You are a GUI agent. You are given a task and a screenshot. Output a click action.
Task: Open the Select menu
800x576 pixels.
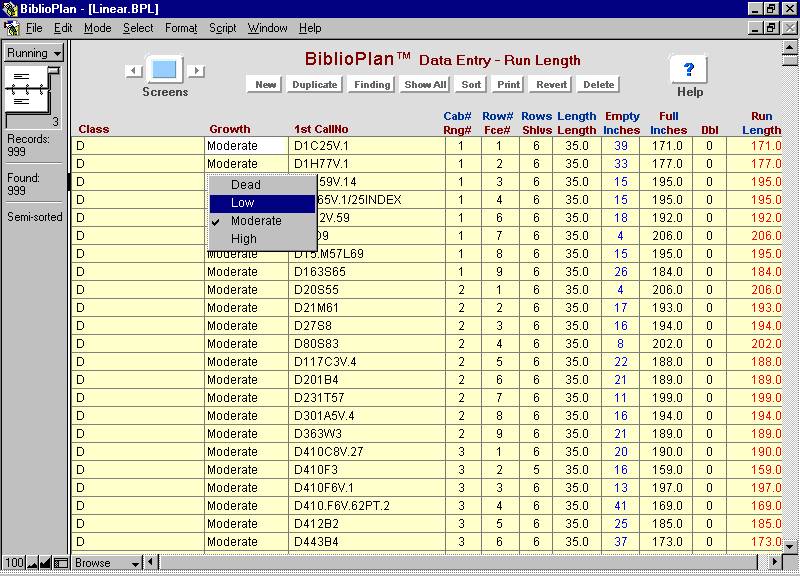[138, 28]
